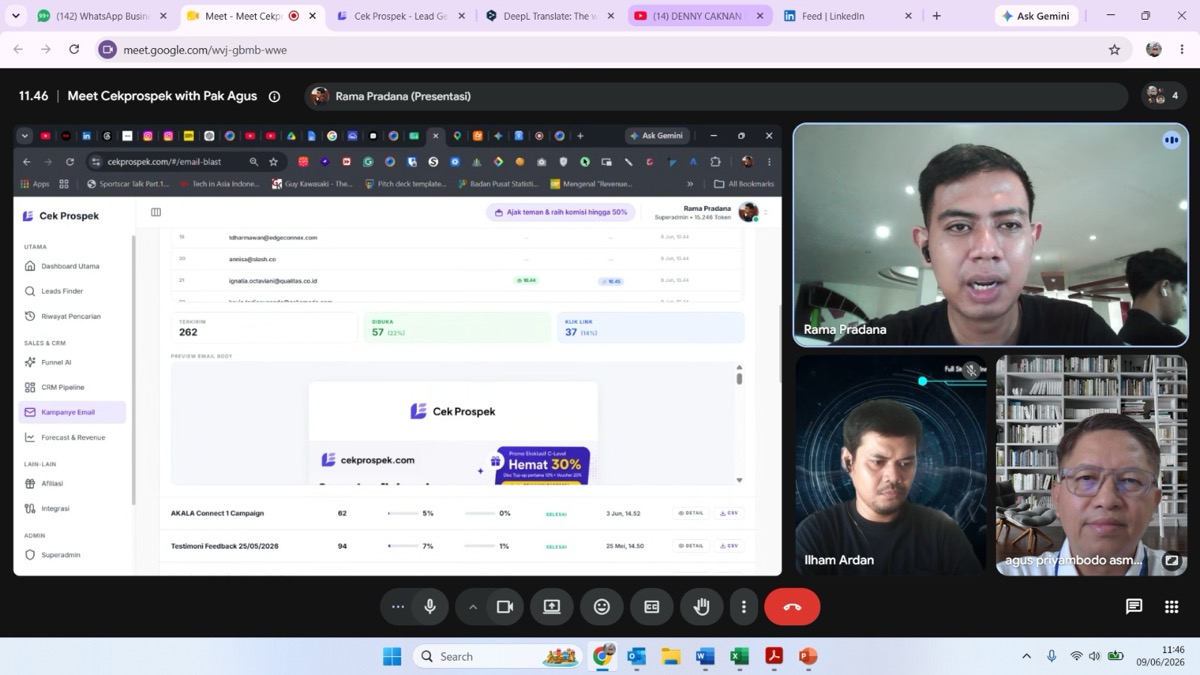Screen dimensions: 1200x675
Task: Open PowerPoint from the taskbar
Action: [x=808, y=657]
